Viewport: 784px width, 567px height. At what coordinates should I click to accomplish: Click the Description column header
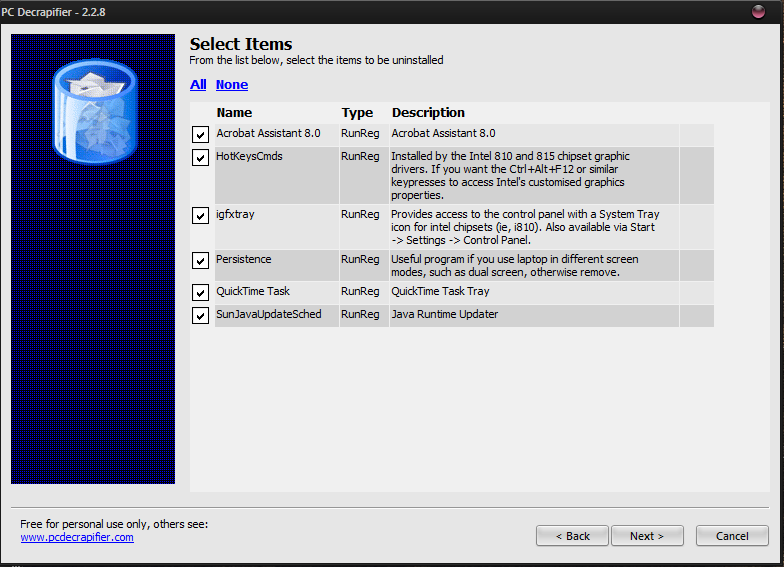tap(428, 112)
